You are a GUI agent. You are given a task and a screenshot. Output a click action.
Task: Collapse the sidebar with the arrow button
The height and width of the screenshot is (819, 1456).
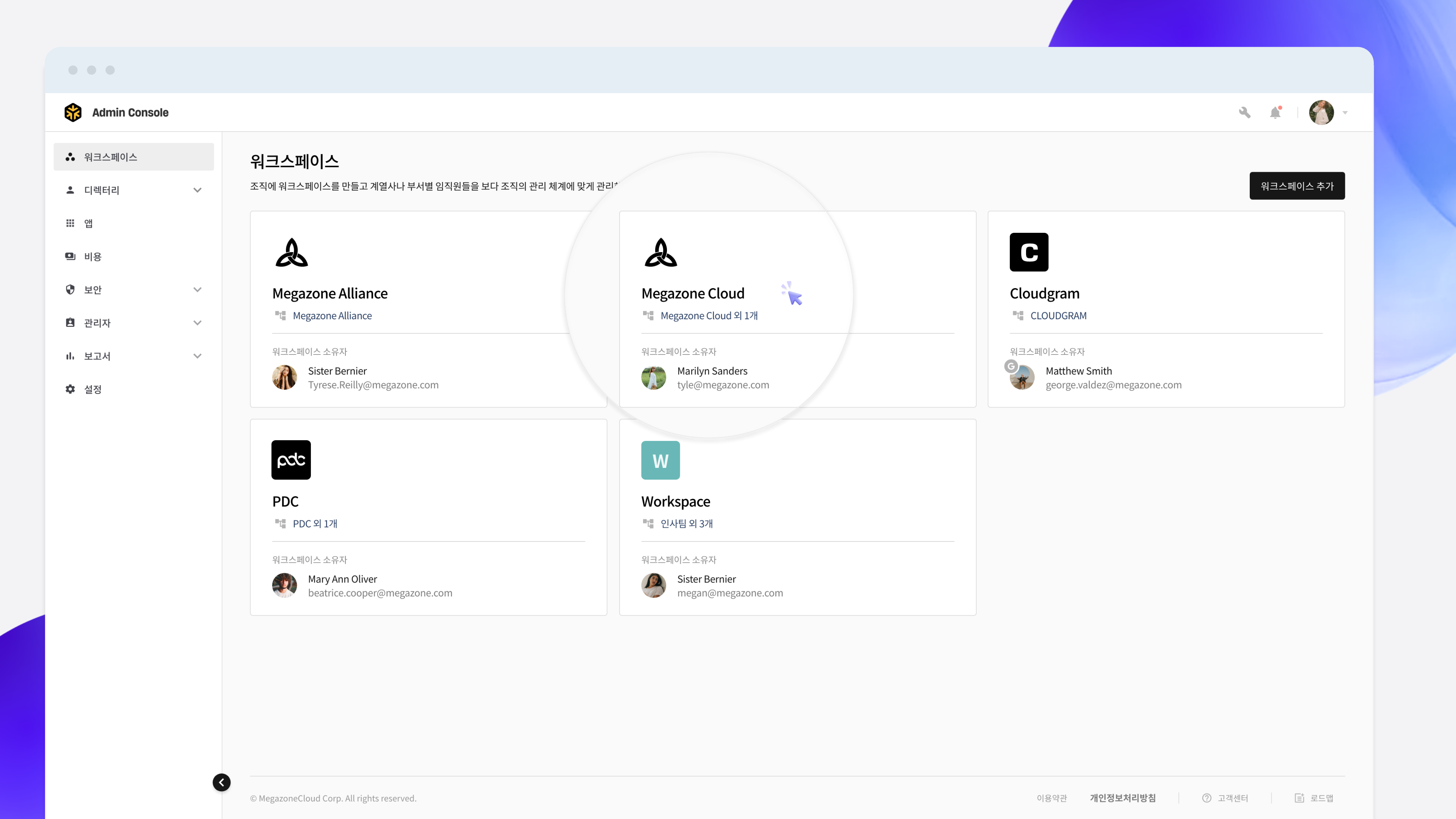click(221, 782)
